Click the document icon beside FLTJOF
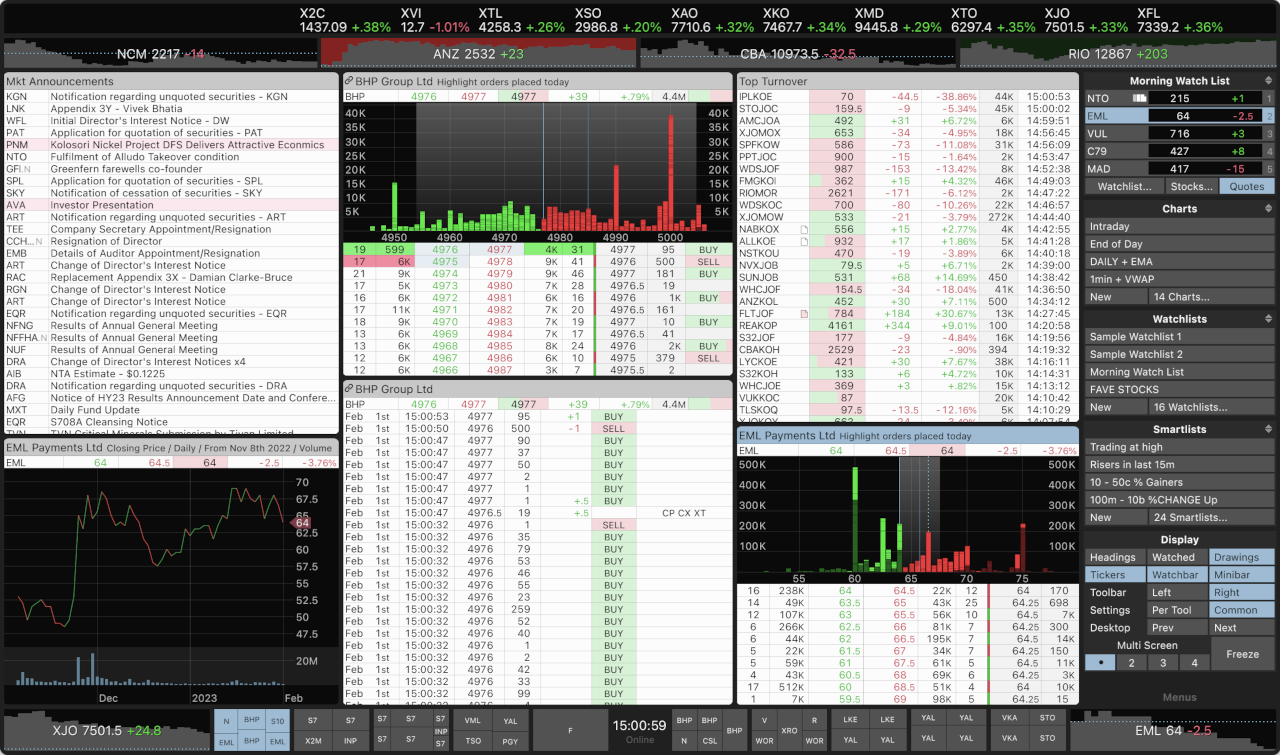The width and height of the screenshot is (1280, 755). [x=803, y=314]
